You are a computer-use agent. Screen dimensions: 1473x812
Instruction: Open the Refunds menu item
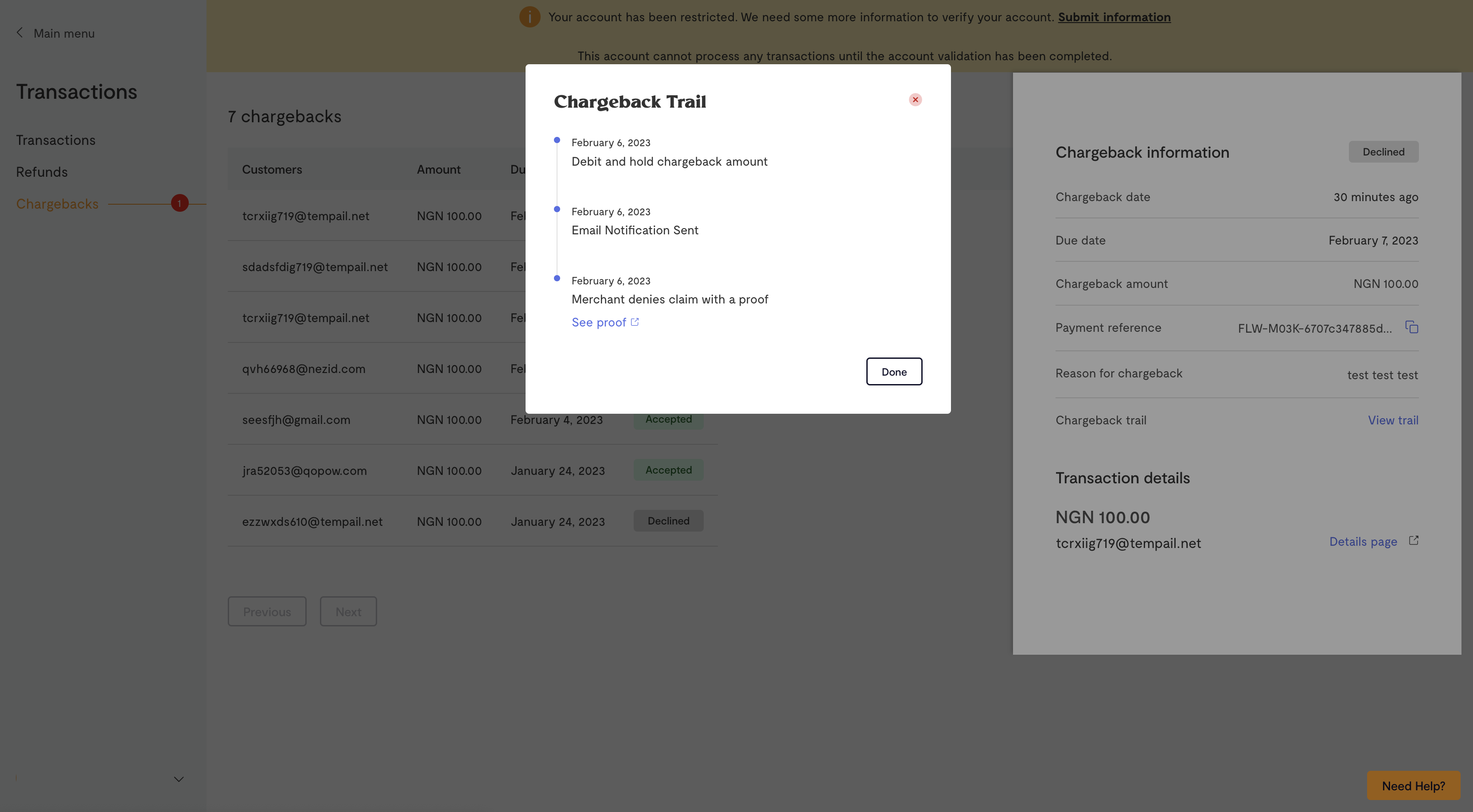coord(42,173)
